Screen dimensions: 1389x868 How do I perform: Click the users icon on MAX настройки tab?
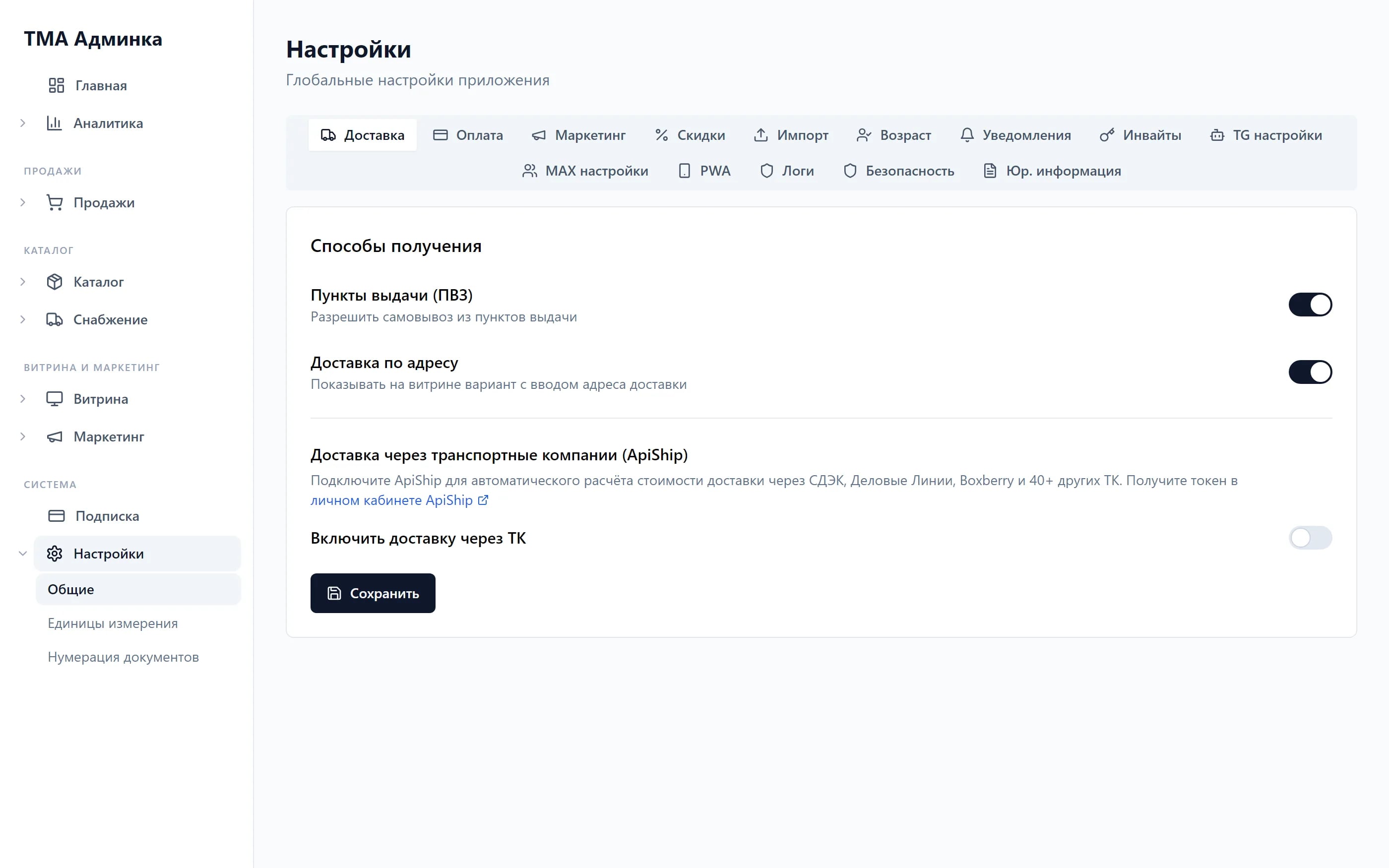point(530,171)
